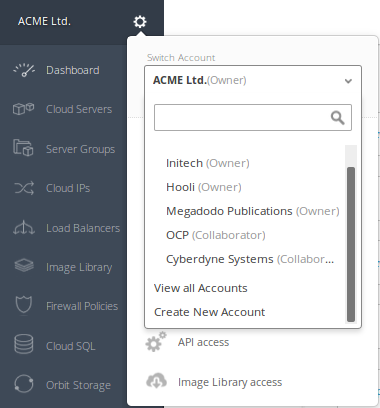The height and width of the screenshot is (408, 380).
Task: Open the Image Library access label
Action: (x=230, y=382)
